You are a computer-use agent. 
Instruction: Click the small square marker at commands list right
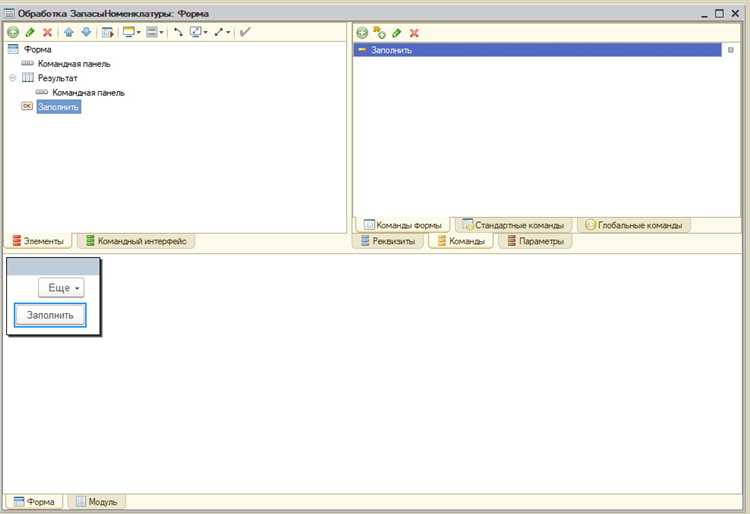(730, 50)
